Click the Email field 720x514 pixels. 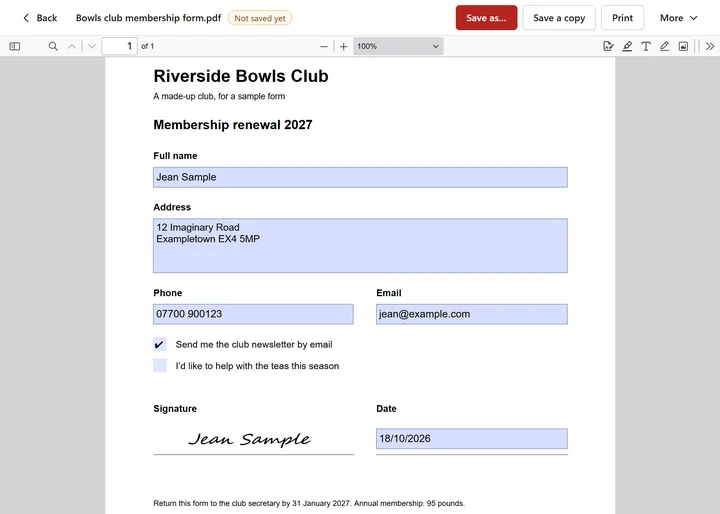pos(472,314)
